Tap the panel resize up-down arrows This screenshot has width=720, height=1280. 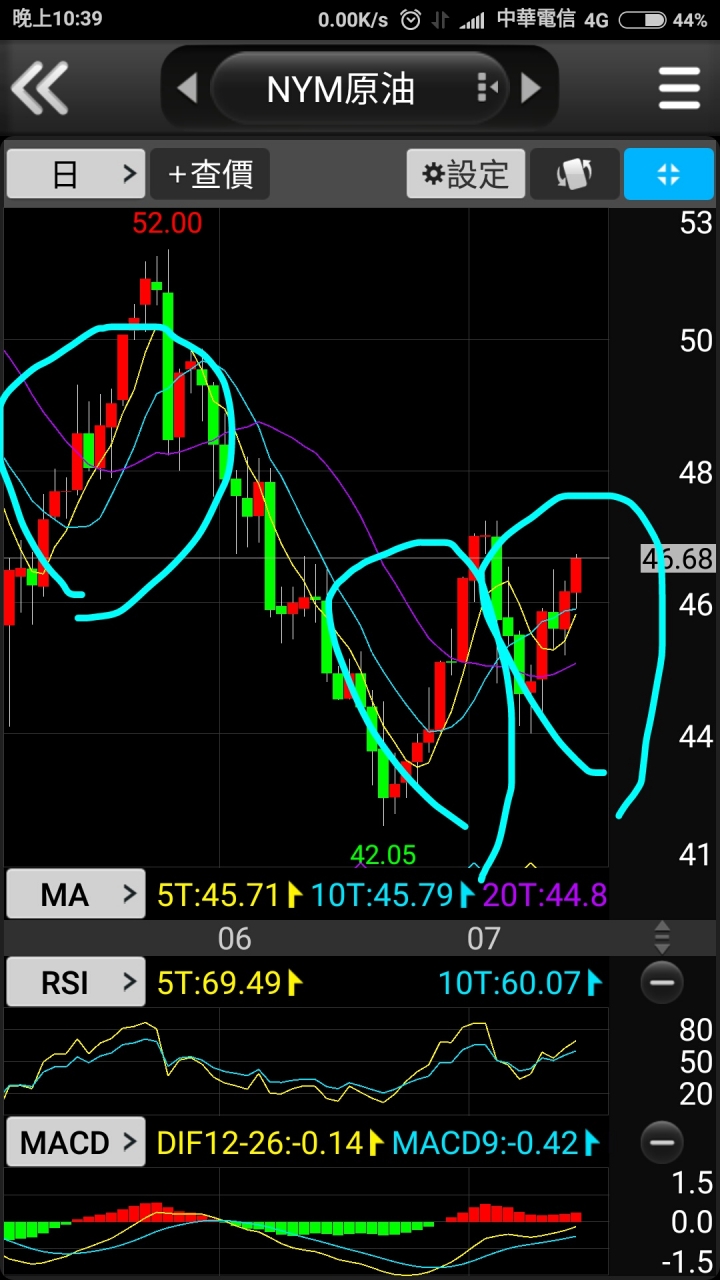click(661, 937)
